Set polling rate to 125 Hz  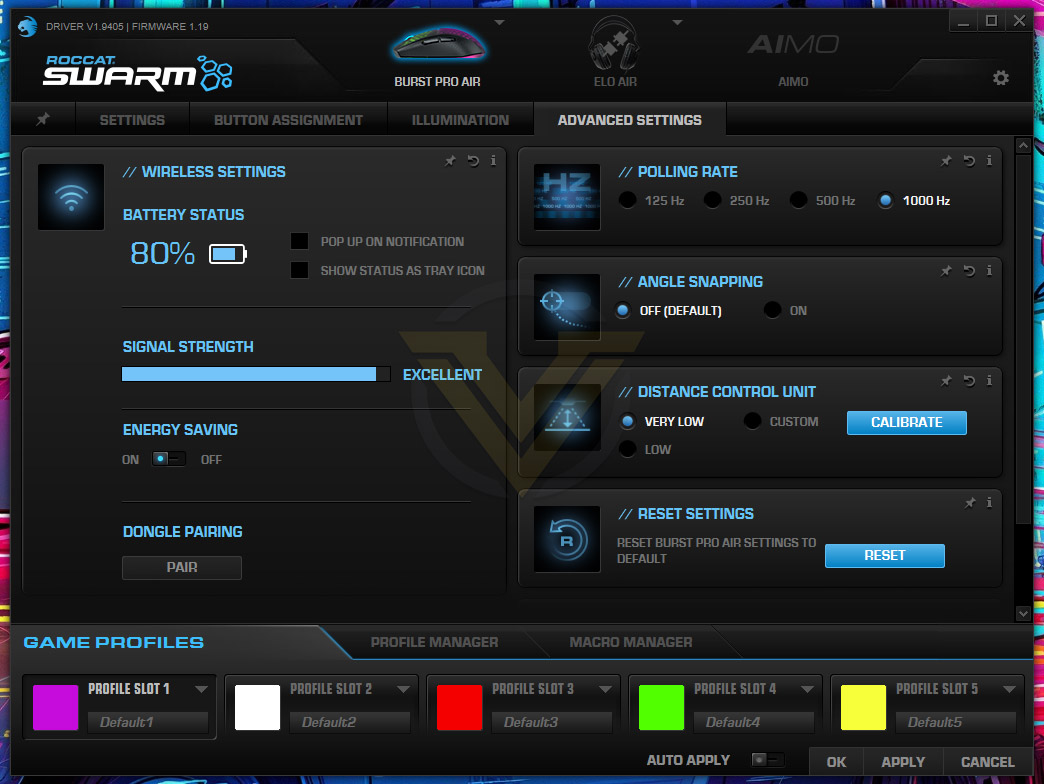pos(627,200)
